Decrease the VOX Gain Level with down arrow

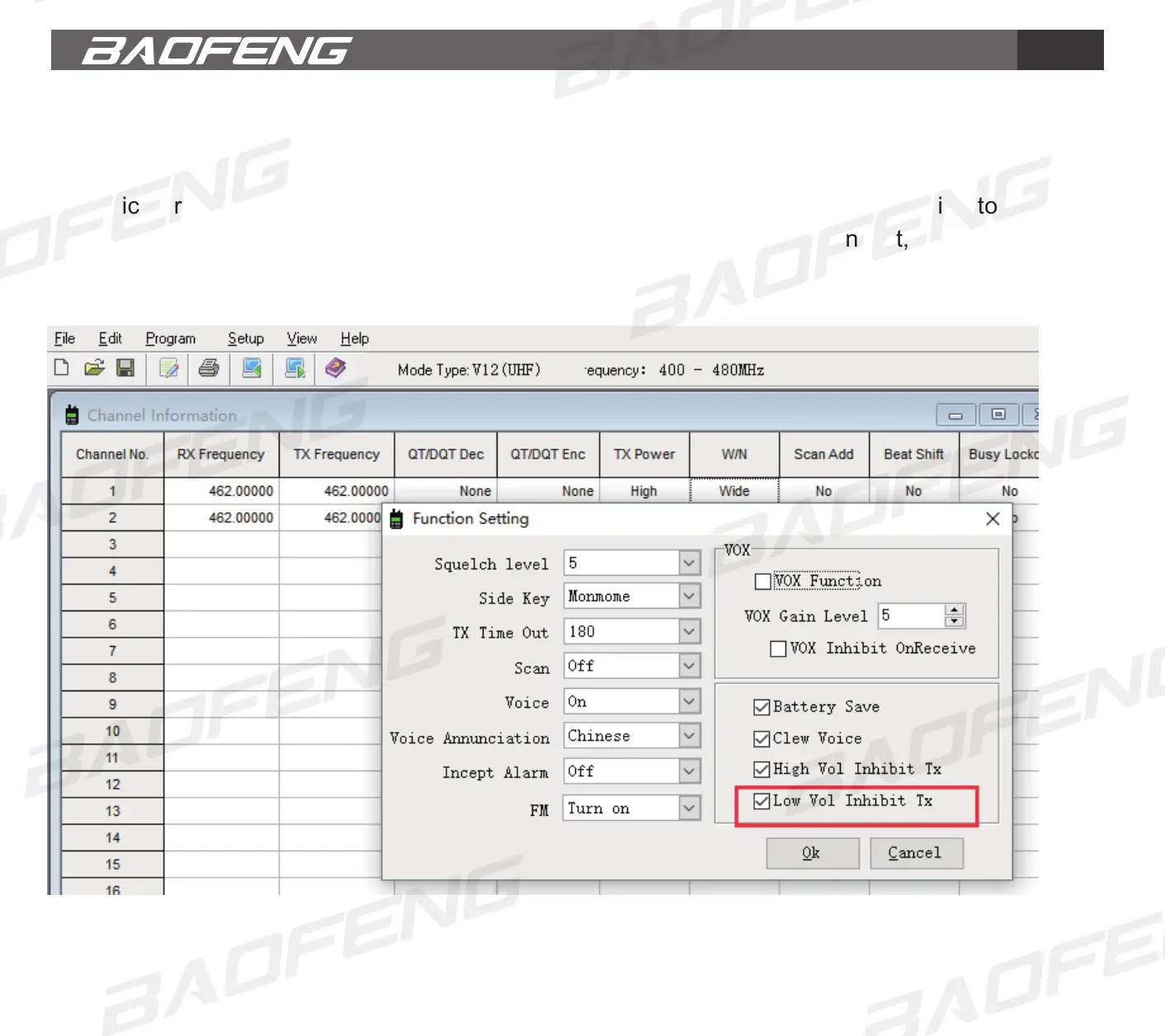point(955,621)
